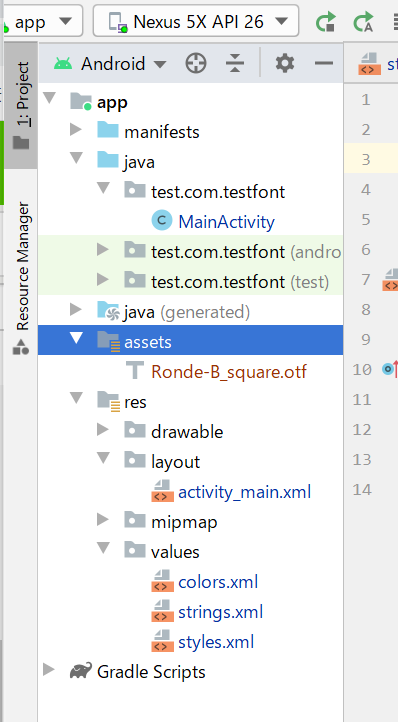Screen dimensions: 398x722
Task: Open the 1: Project tool window tab
Action: coord(21,105)
